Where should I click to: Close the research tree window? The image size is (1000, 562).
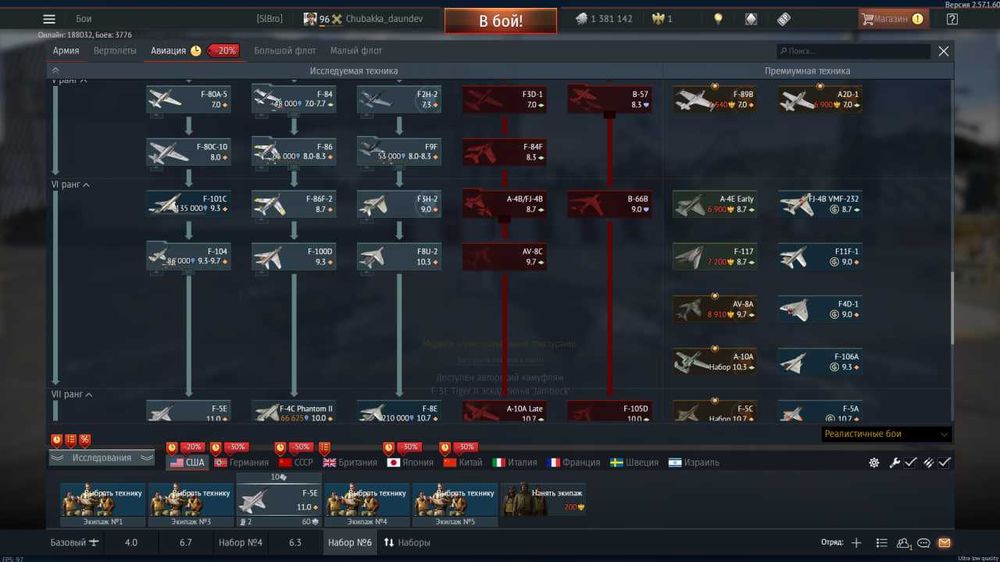pyautogui.click(x=943, y=51)
